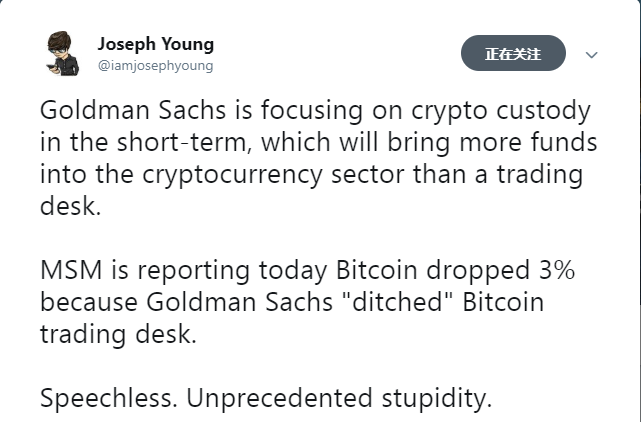641x422 pixels.
Task: Open the @iamjosephyoung handle link
Action: tap(155, 65)
